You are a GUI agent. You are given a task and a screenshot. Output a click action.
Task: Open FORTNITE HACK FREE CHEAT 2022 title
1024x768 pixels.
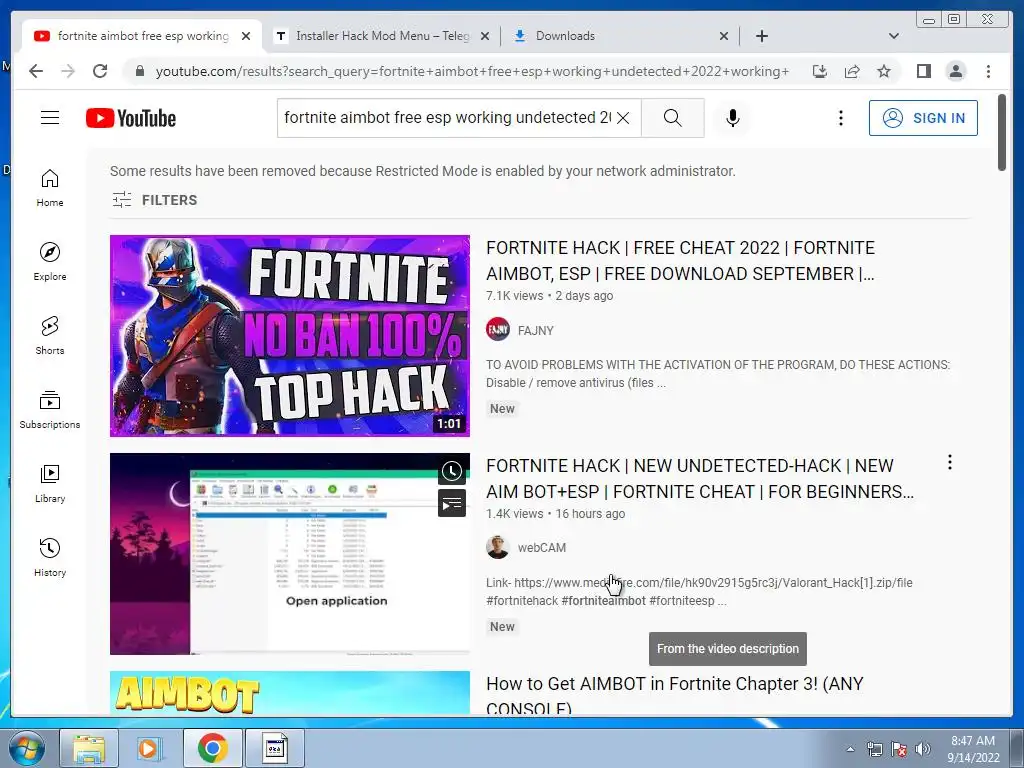680,261
